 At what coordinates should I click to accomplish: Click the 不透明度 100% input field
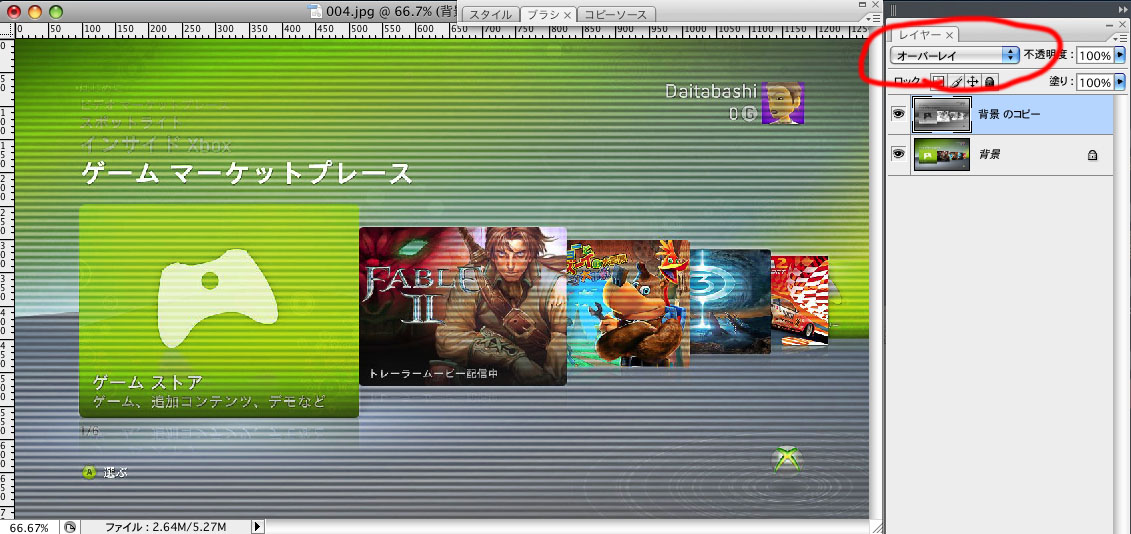(x=1096, y=56)
